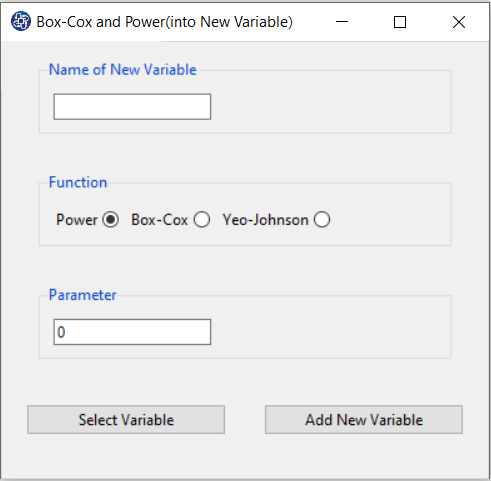The height and width of the screenshot is (481, 491).
Task: Minimize the Box-Cox and Power window
Action: click(342, 22)
